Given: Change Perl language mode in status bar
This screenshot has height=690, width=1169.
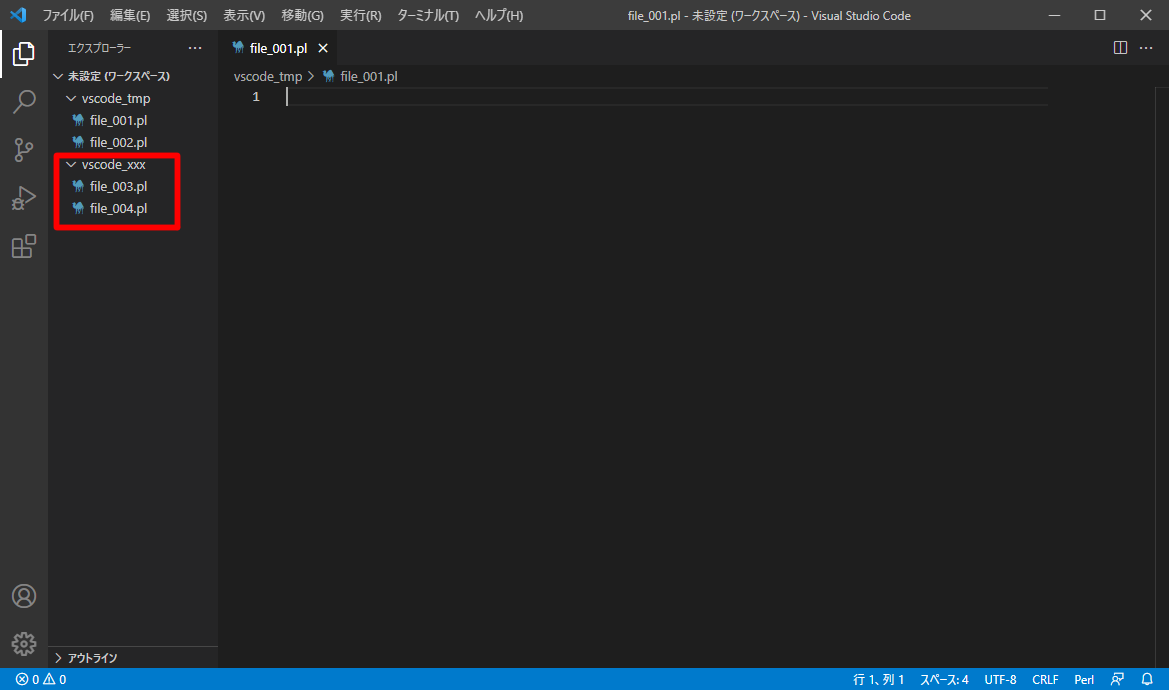Looking at the screenshot, I should point(1084,679).
